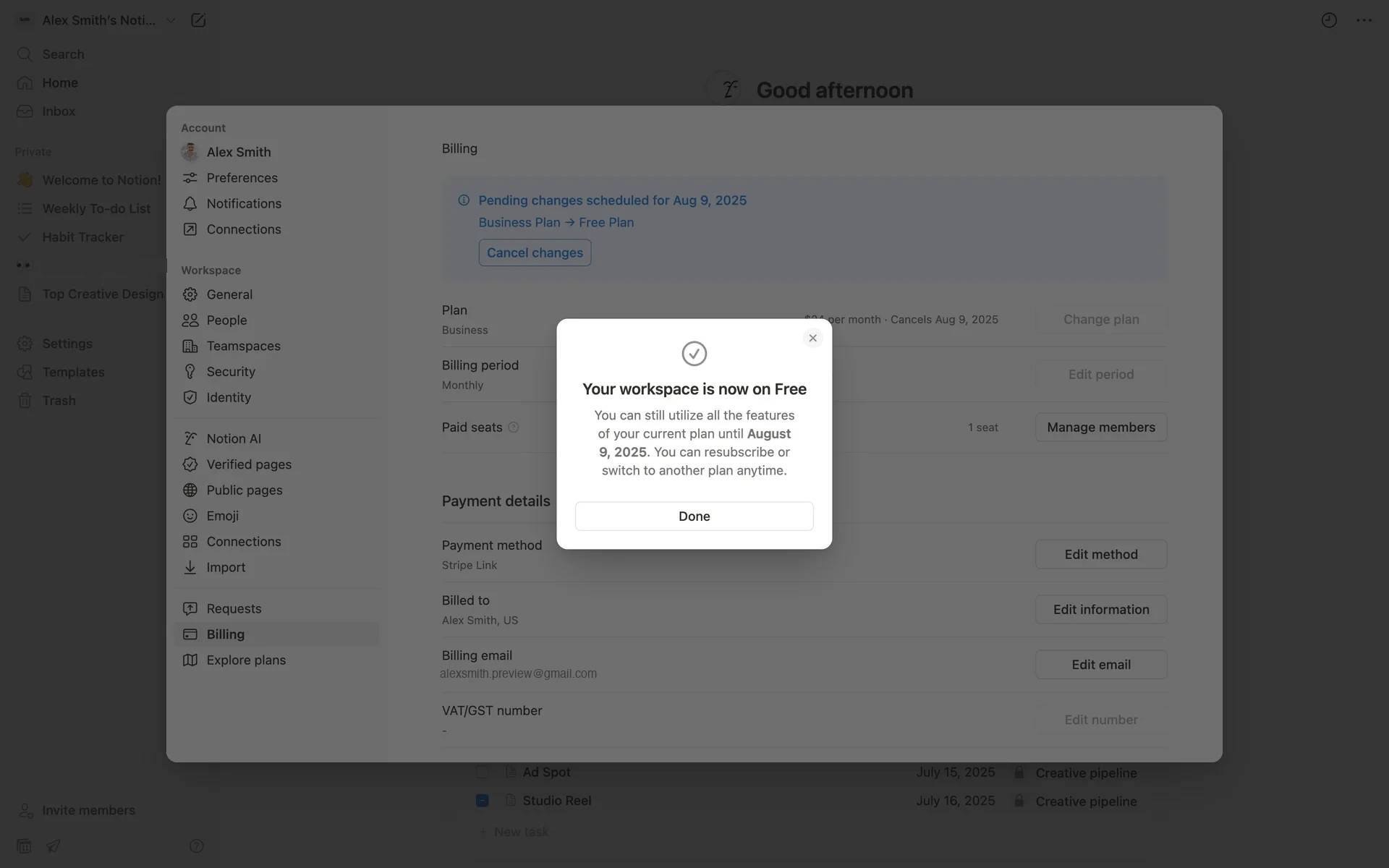This screenshot has height=868, width=1389.
Task: Open People settings
Action: pos(276,320)
